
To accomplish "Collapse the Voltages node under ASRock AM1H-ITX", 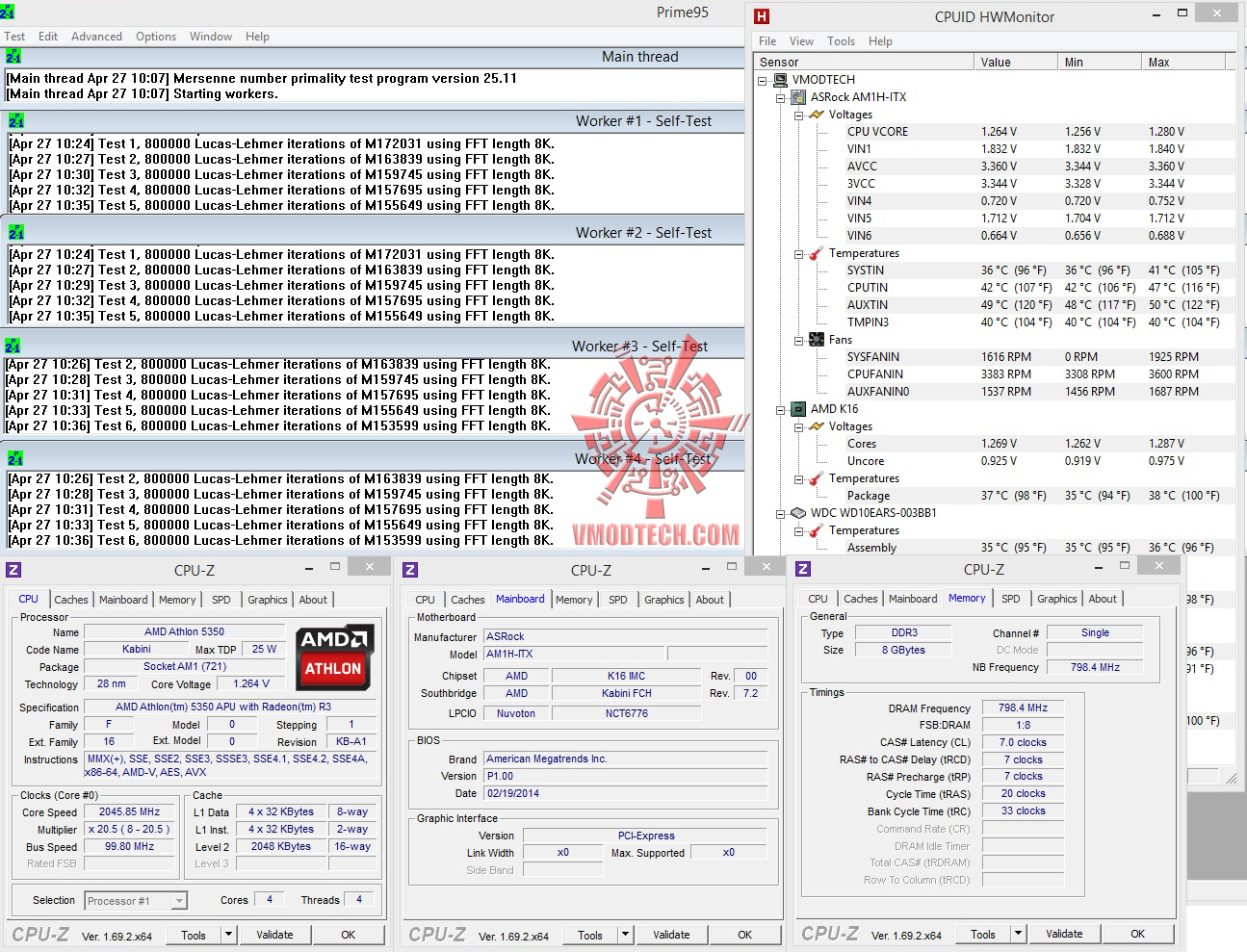I will click(798, 115).
